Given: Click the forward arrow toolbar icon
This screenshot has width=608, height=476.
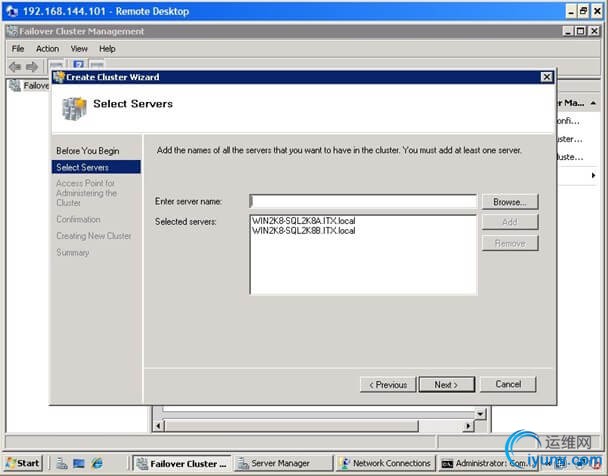Looking at the screenshot, I should pos(32,67).
